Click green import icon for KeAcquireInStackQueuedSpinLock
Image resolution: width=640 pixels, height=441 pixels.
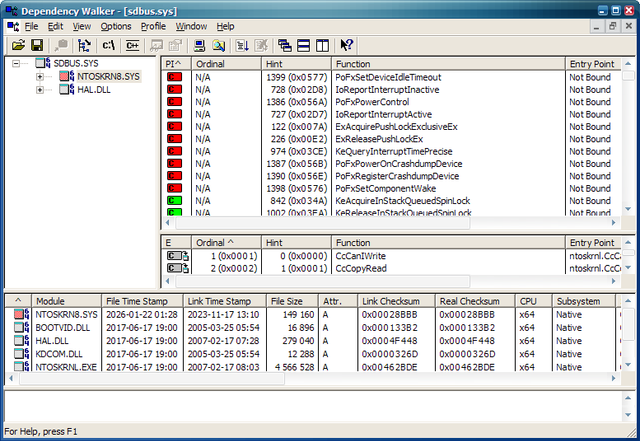pyautogui.click(x=174, y=200)
